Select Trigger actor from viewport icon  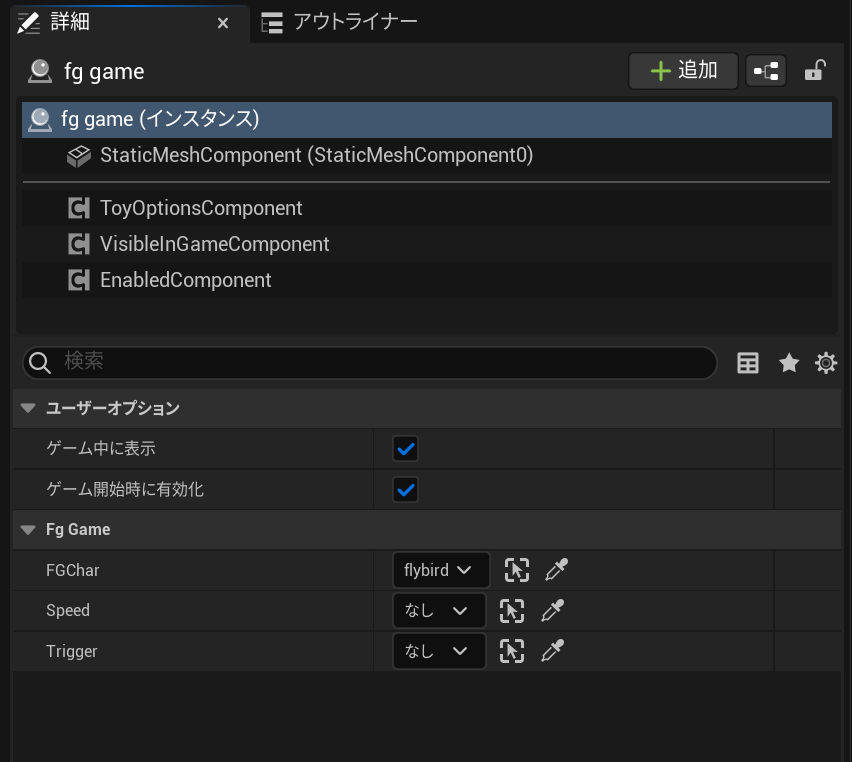pos(512,651)
